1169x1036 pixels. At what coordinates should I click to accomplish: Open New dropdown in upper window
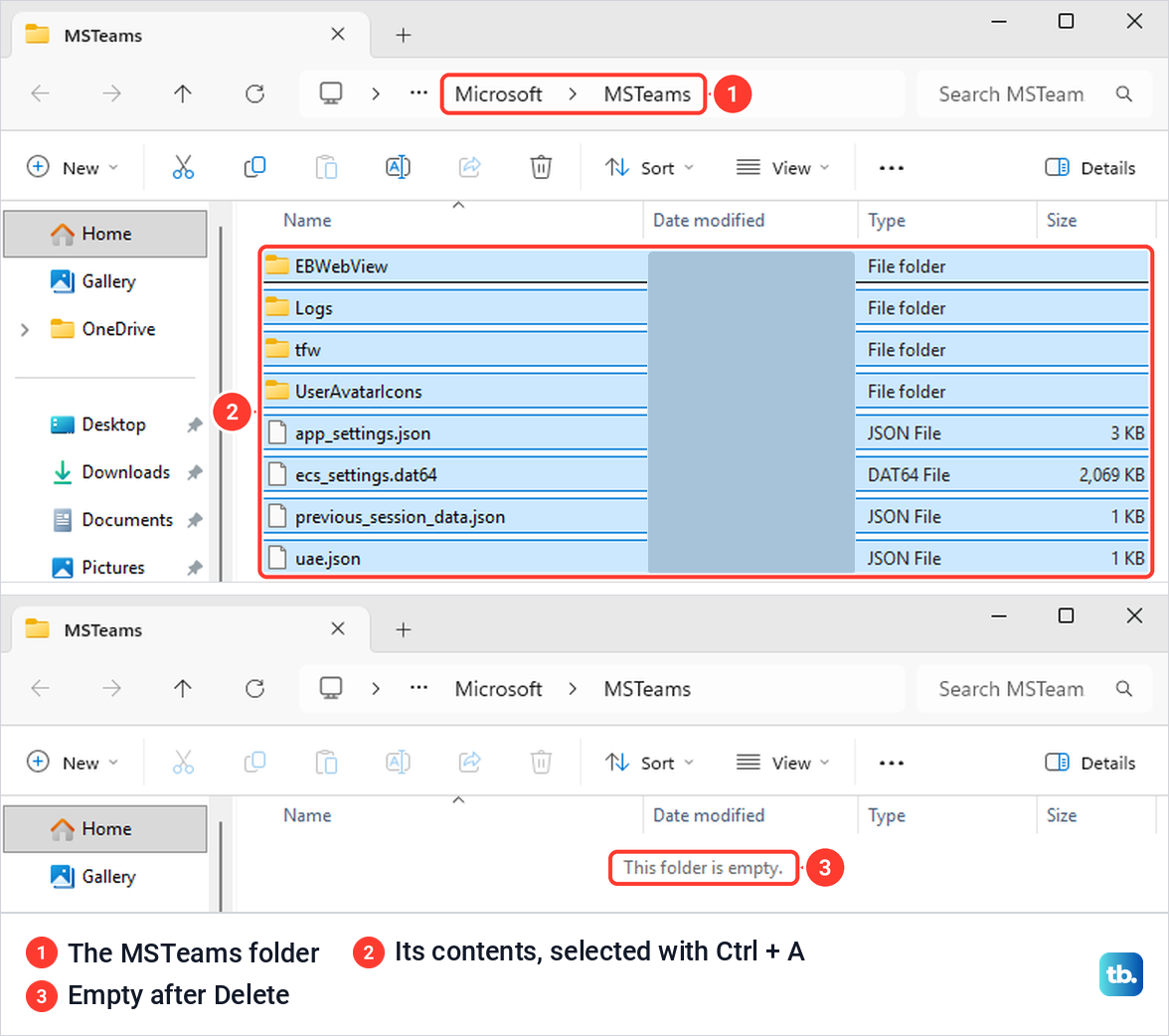(x=73, y=167)
